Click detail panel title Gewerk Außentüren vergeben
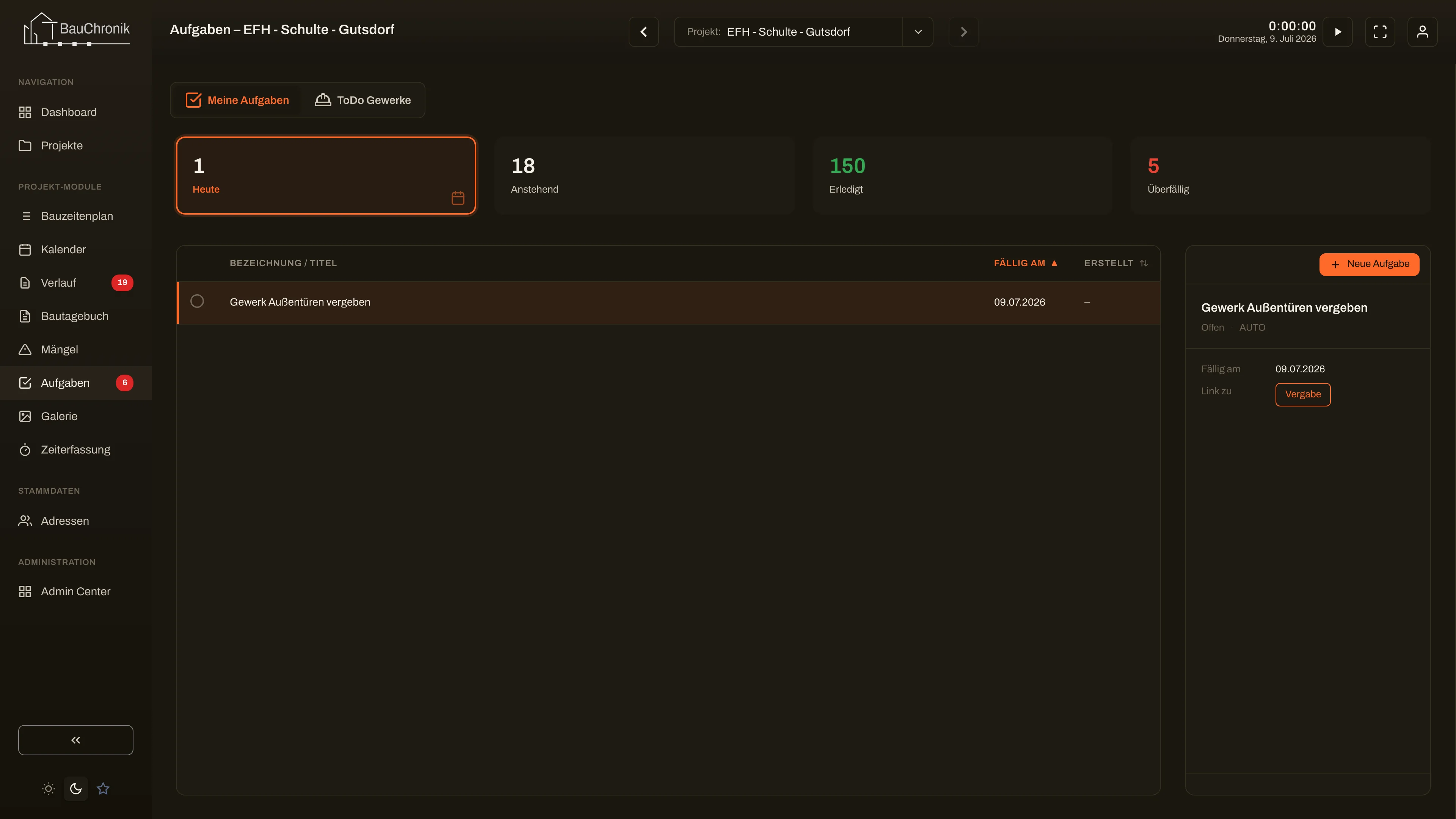Viewport: 1456px width, 819px height. tap(1284, 308)
